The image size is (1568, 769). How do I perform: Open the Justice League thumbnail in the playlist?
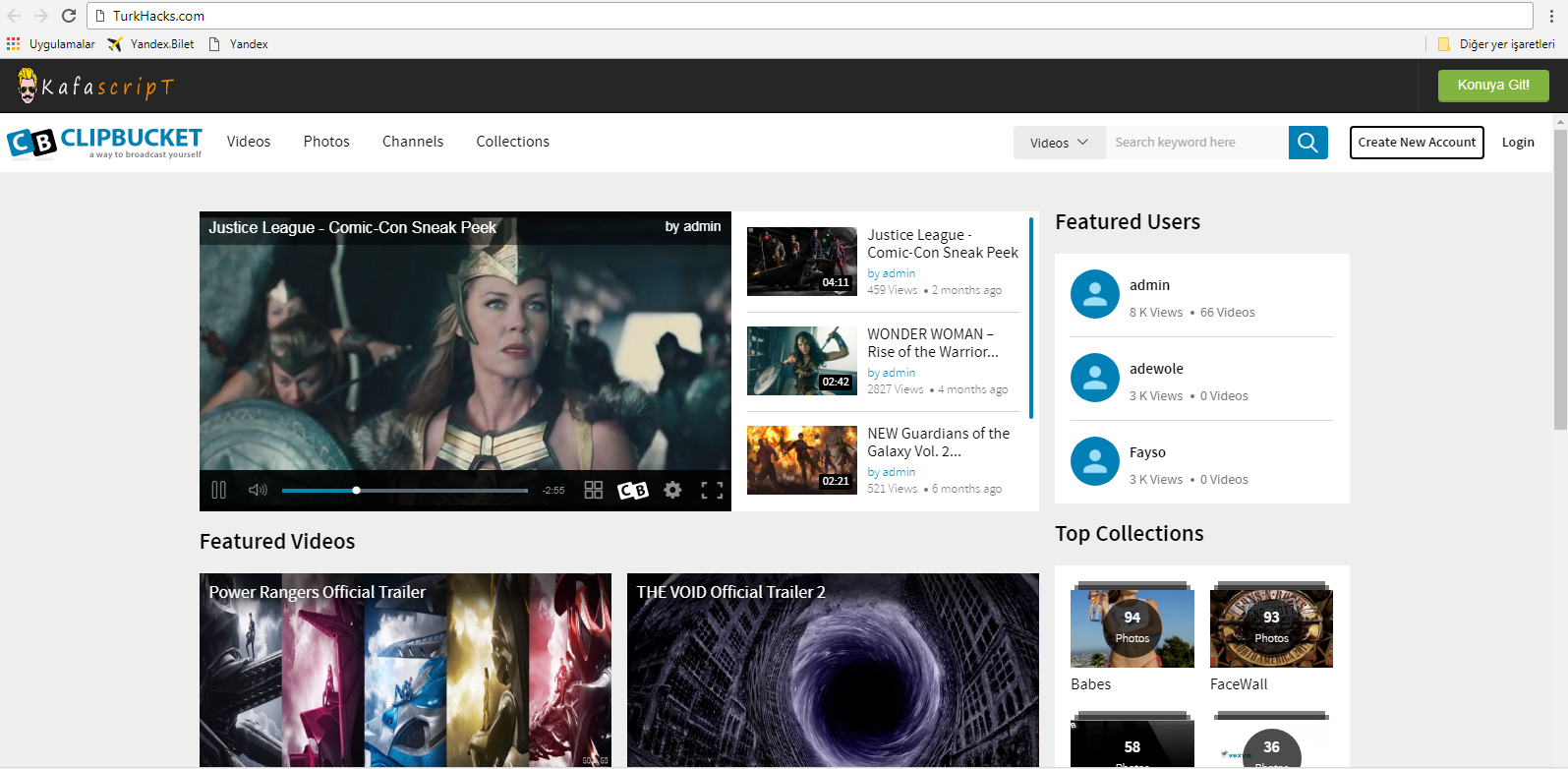point(802,262)
